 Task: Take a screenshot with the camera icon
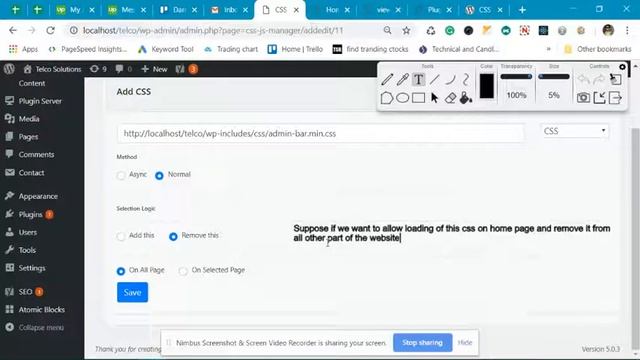(583, 98)
